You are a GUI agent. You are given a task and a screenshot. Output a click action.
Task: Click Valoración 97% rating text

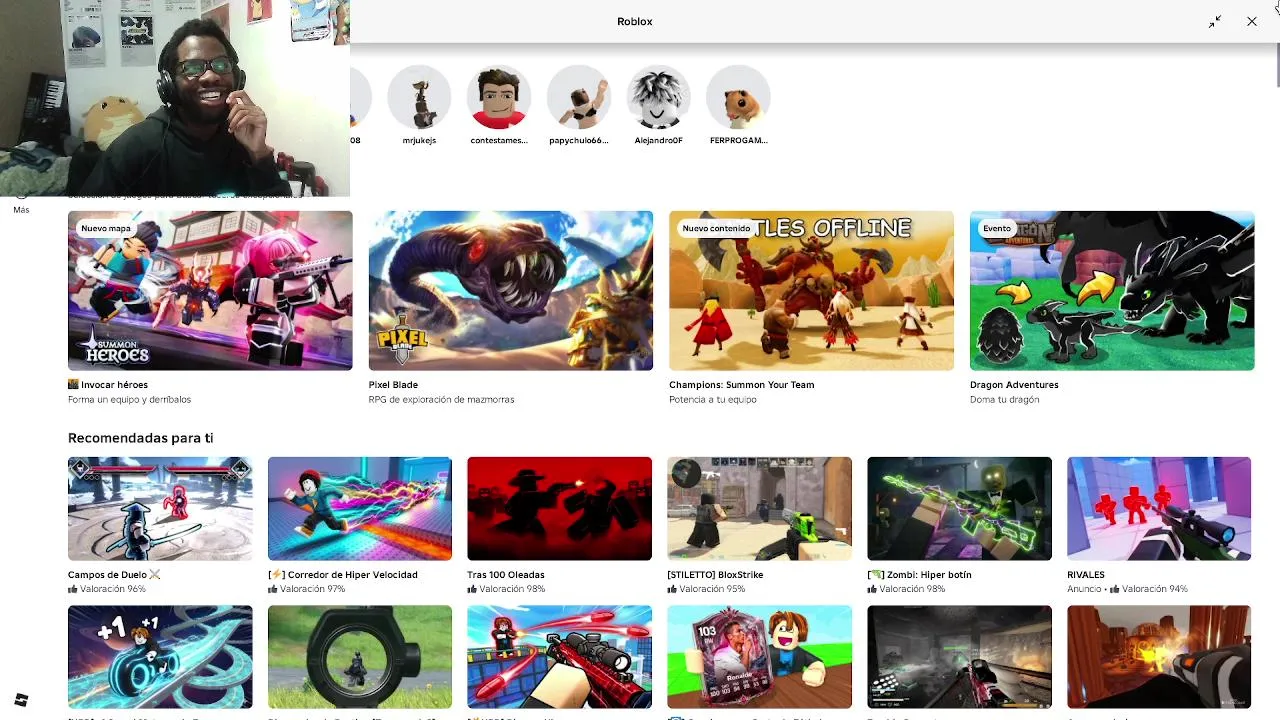coord(307,589)
